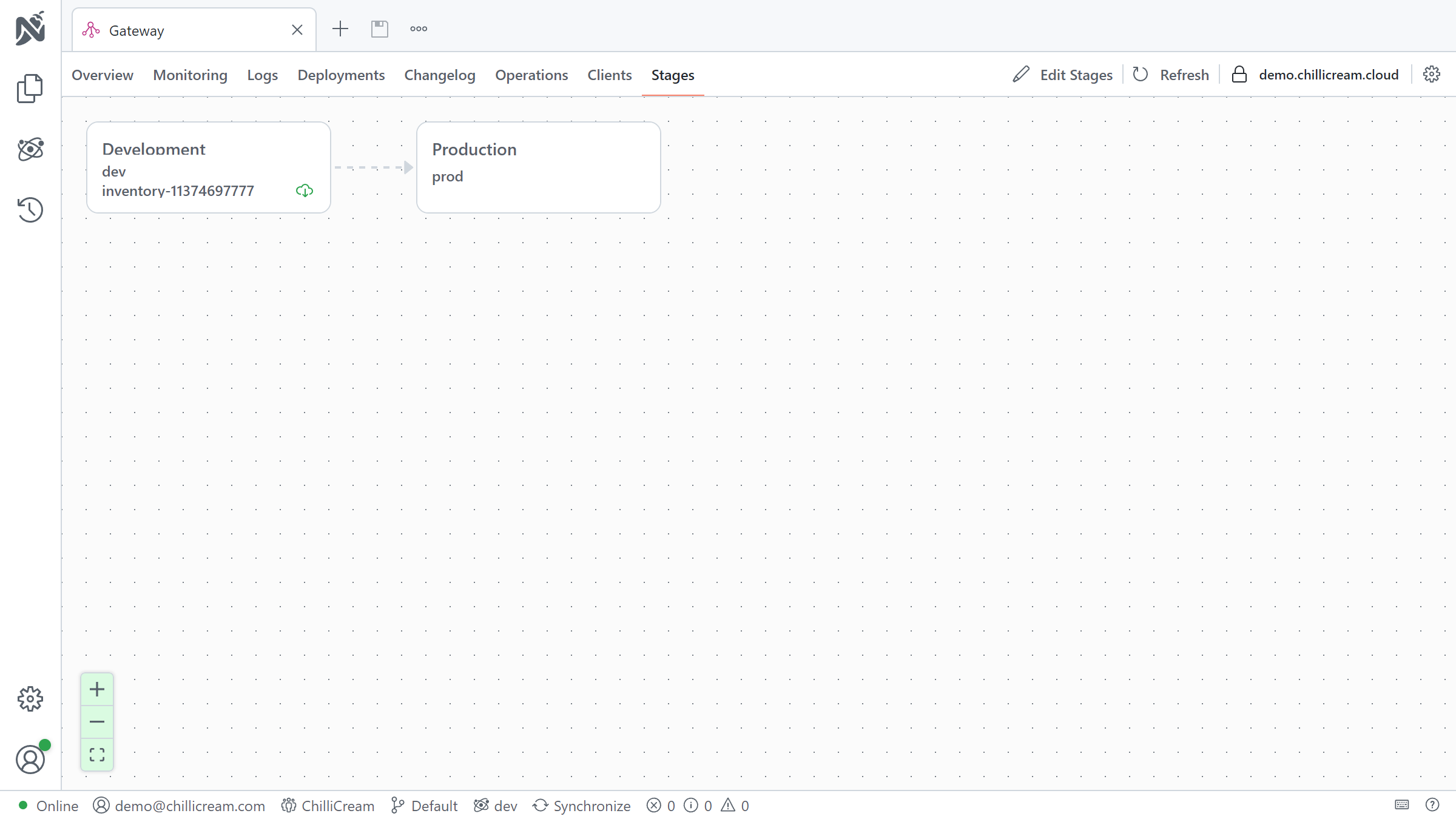1456x819 pixels.
Task: Select the Production stage card
Action: [x=538, y=167]
